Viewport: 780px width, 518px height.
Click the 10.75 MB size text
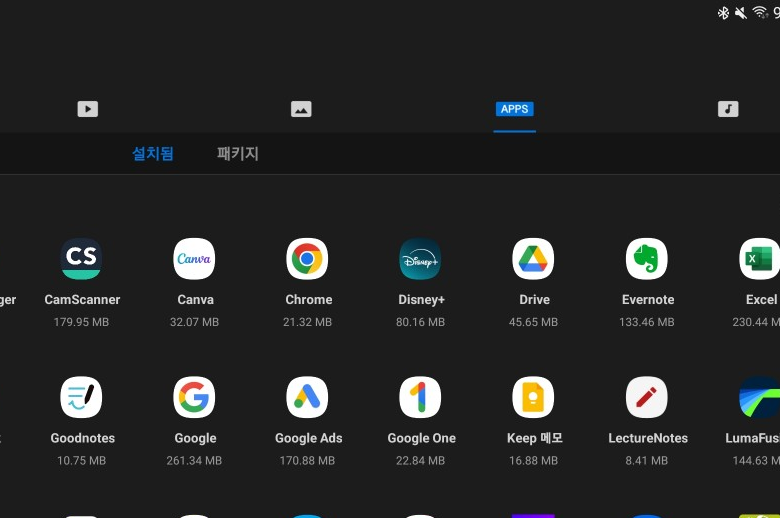point(81,460)
